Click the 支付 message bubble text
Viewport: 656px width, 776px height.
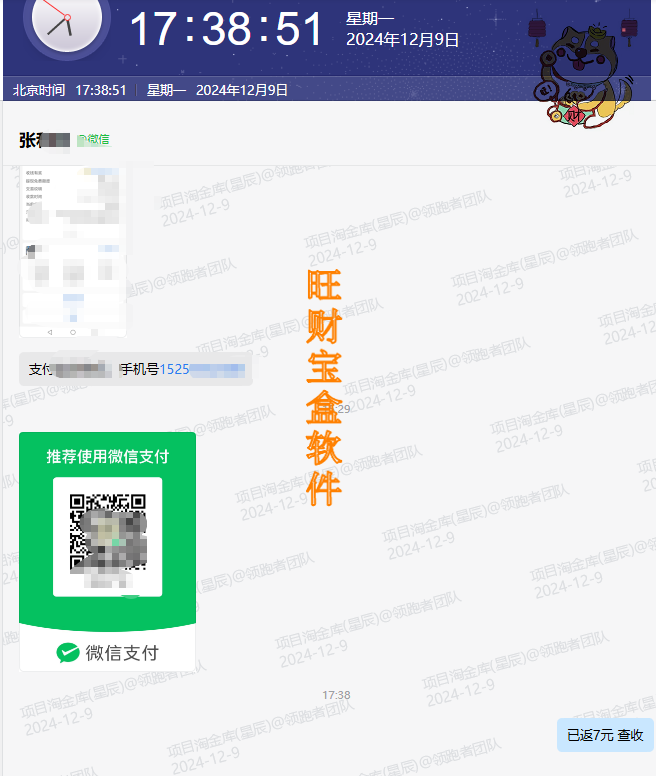[x=136, y=369]
